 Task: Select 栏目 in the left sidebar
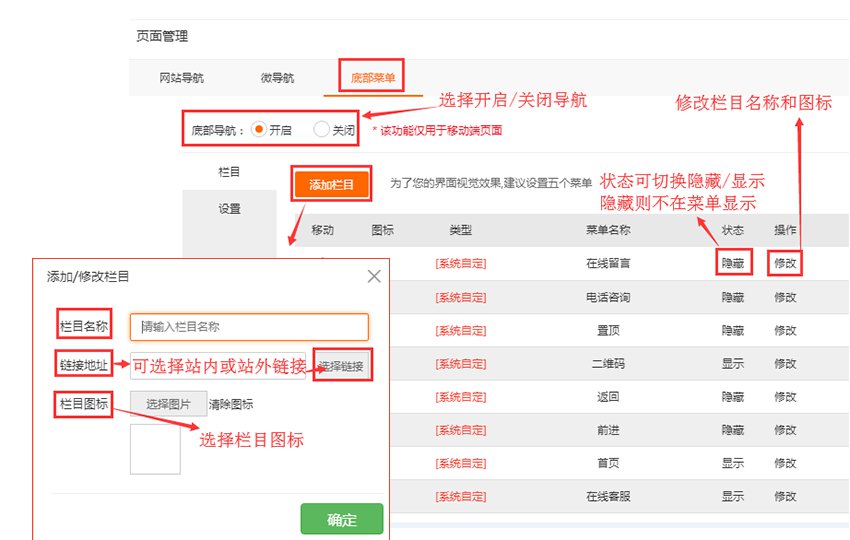[229, 172]
